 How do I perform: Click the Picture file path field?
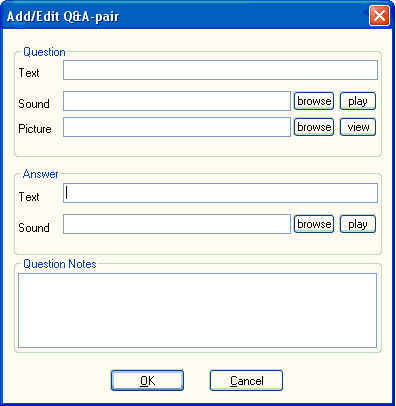tap(177, 127)
